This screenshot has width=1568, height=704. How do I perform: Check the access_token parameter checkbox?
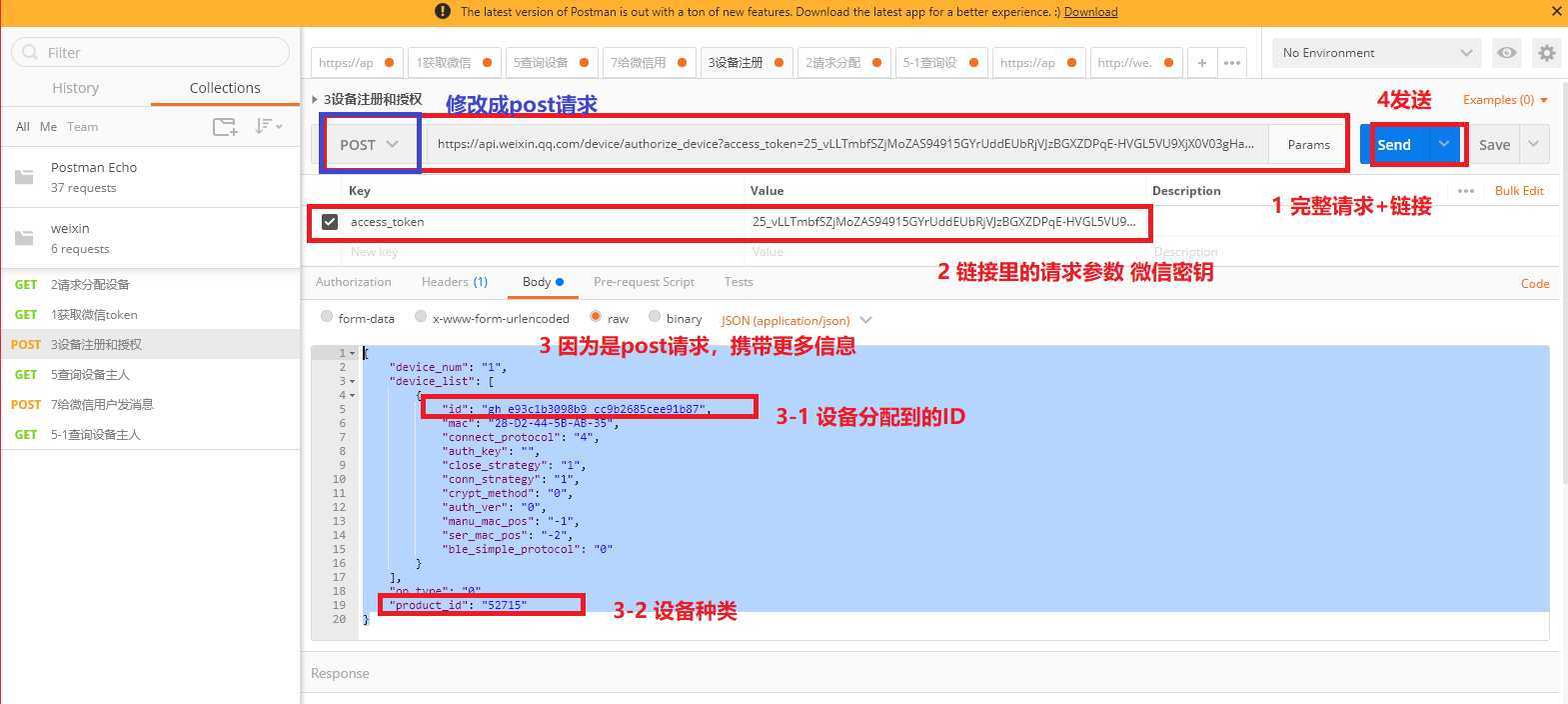pos(330,222)
